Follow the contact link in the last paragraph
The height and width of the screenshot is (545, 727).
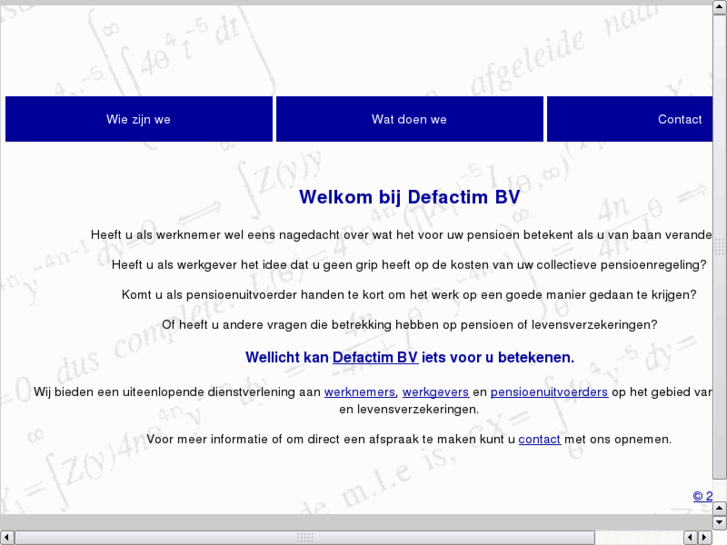click(539, 439)
